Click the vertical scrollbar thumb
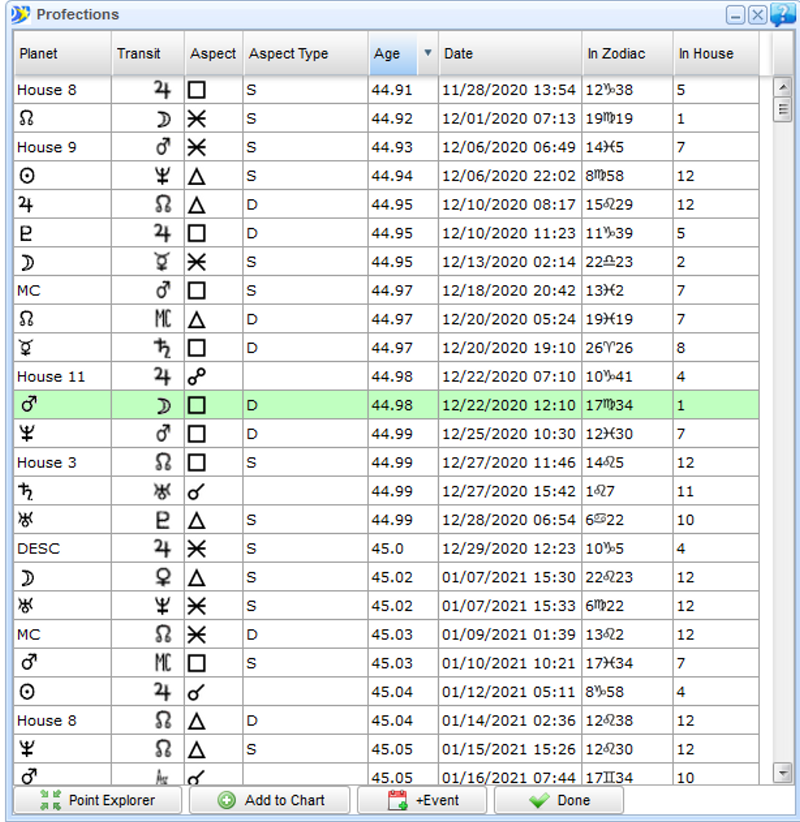The image size is (800, 822). (783, 109)
